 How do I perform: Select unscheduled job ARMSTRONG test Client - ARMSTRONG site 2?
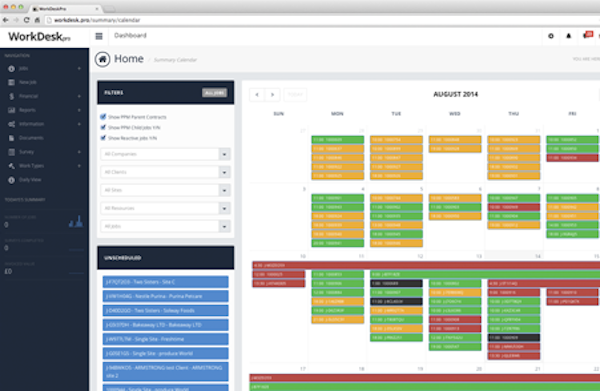click(x=165, y=371)
